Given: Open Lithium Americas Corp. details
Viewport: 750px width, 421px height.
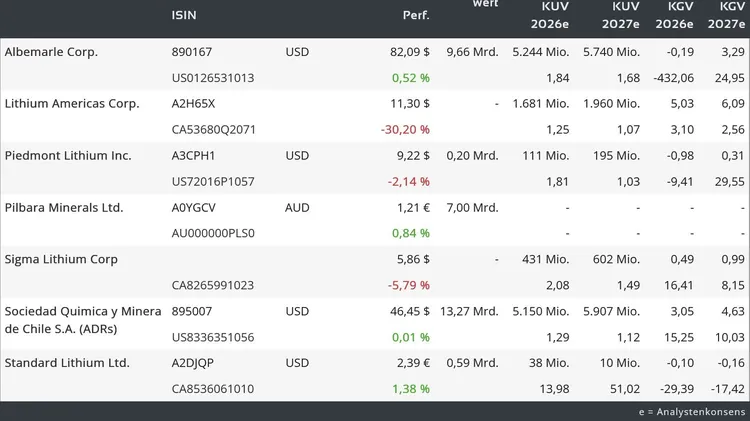Looking at the screenshot, I should pyautogui.click(x=72, y=103).
